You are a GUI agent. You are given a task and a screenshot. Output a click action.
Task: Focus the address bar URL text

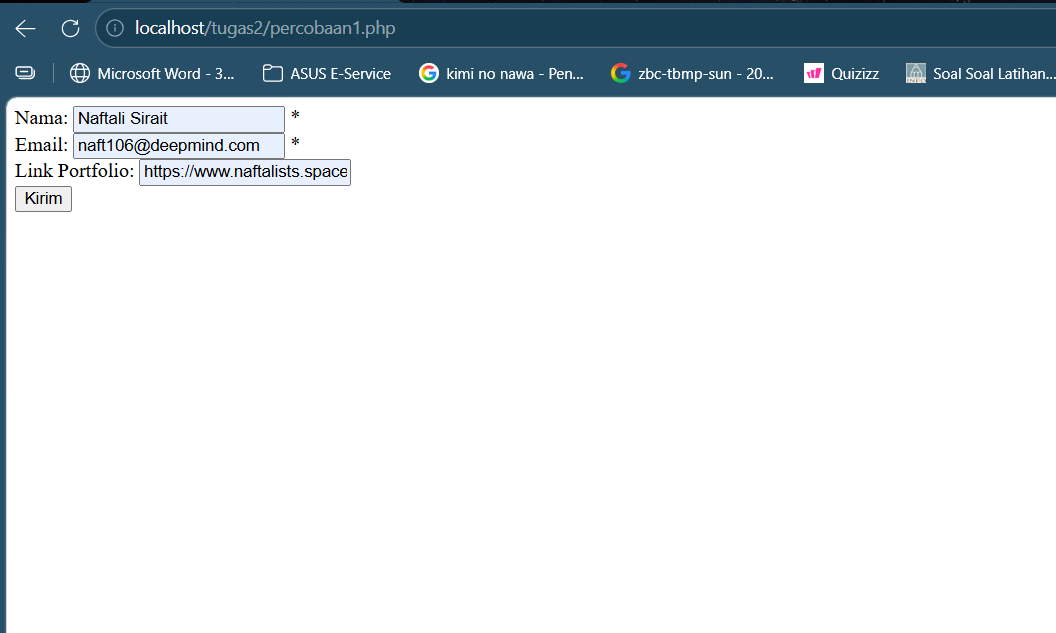265,28
